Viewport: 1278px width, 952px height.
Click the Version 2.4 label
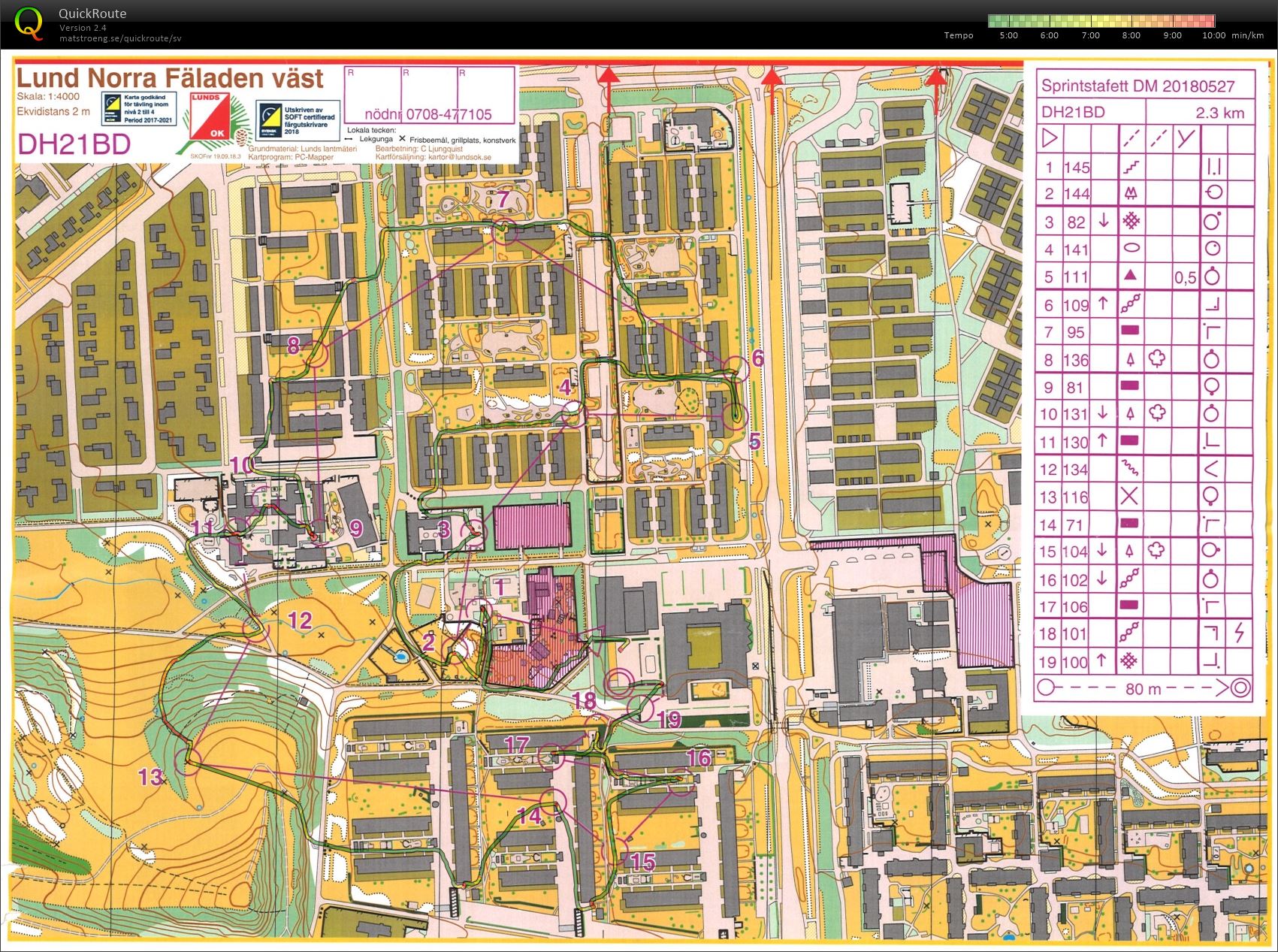click(83, 28)
